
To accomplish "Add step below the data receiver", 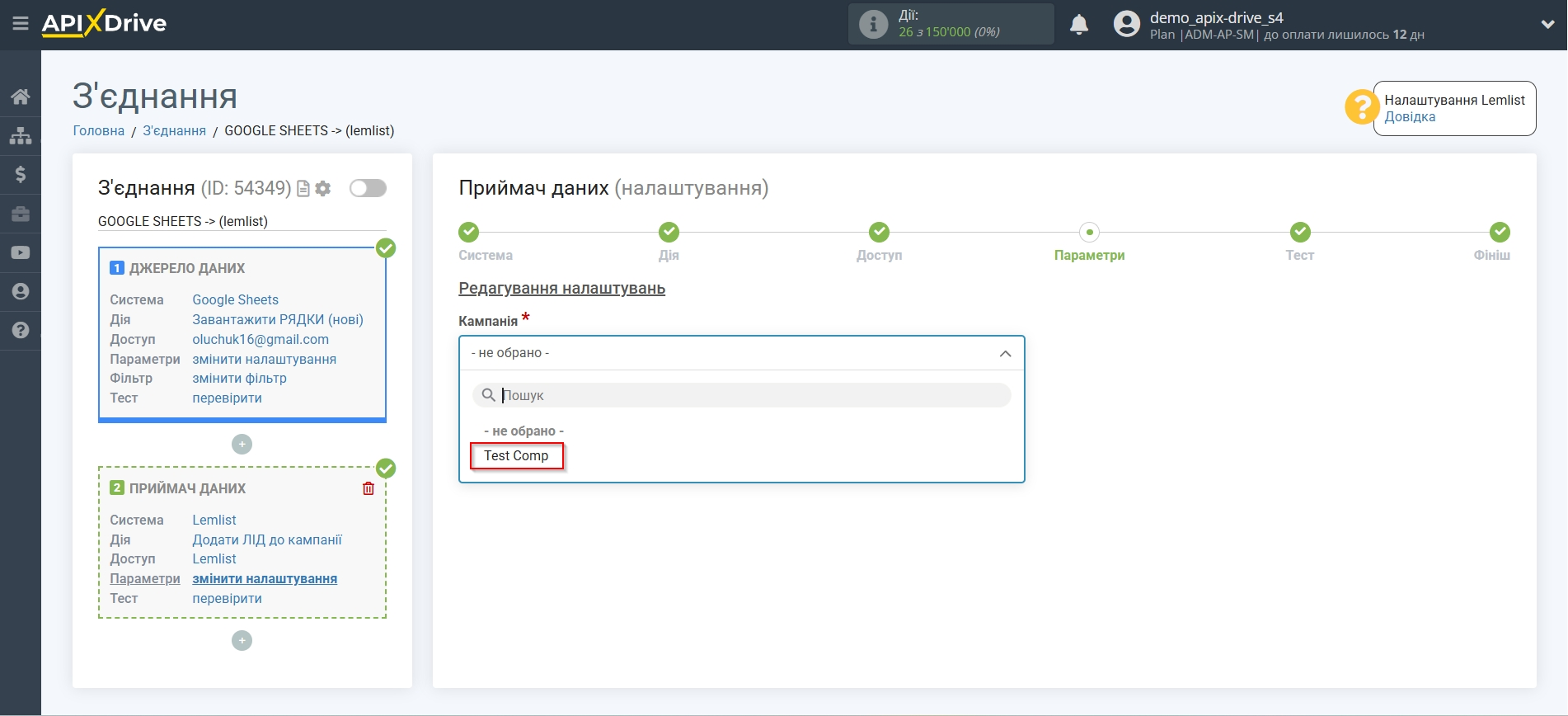I will click(242, 641).
